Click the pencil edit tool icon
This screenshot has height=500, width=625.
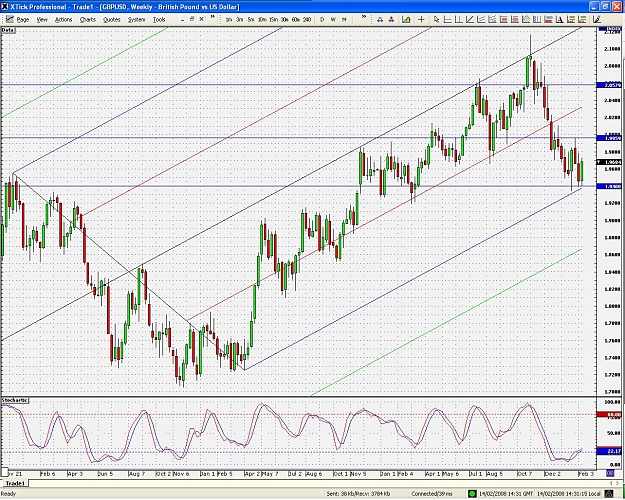click(597, 19)
